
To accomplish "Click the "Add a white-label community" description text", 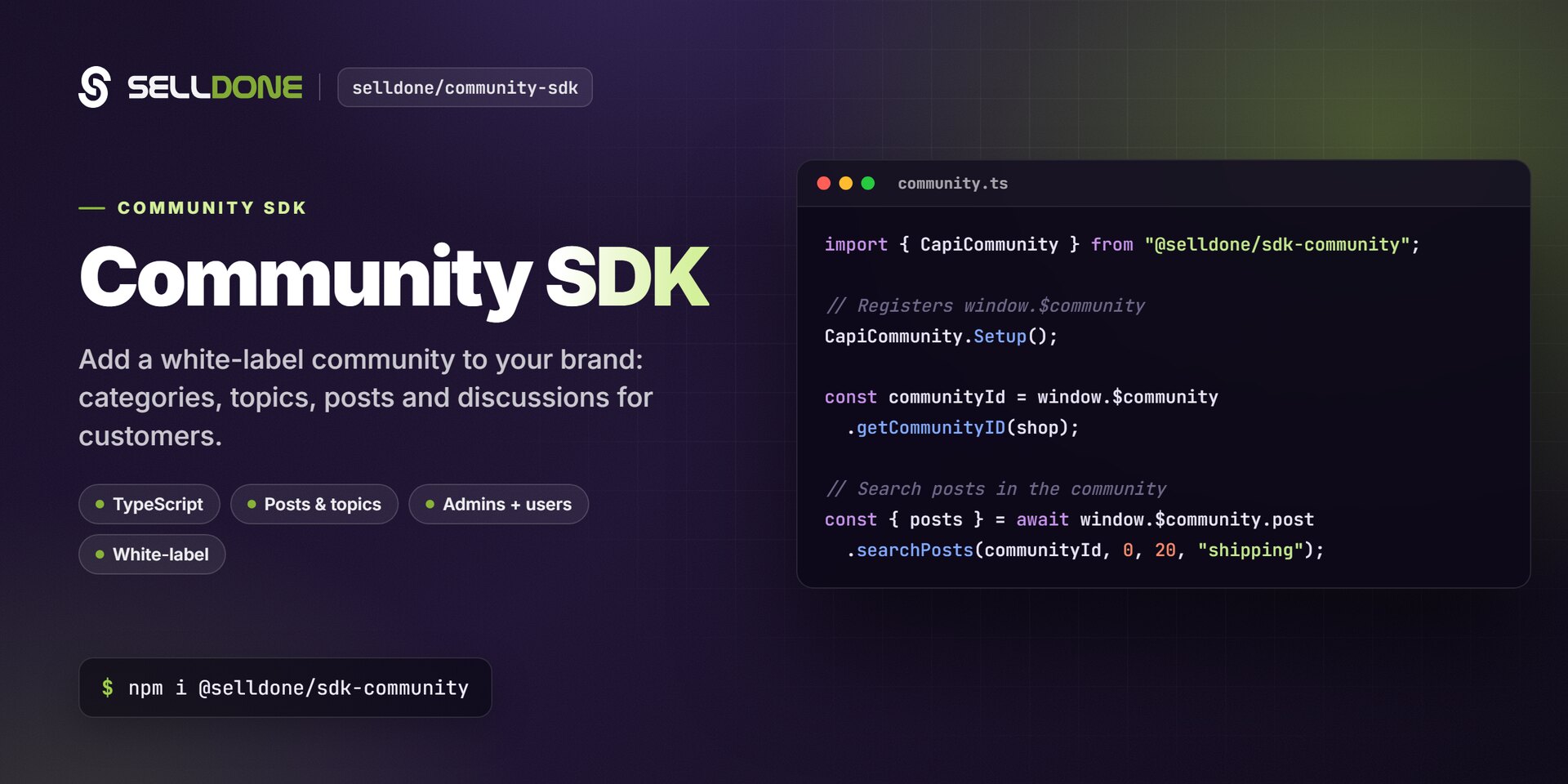I will tap(366, 398).
